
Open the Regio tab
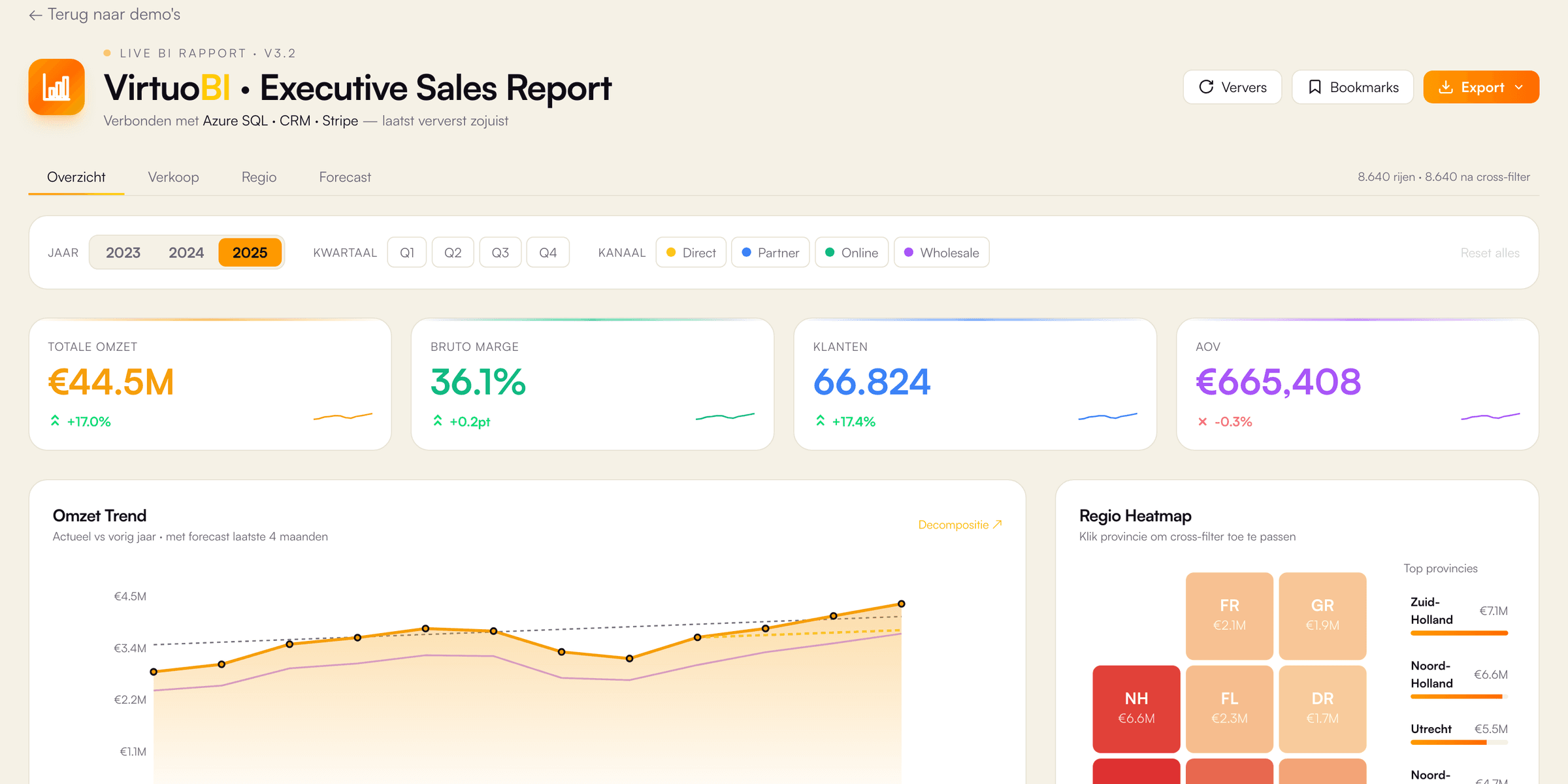[x=259, y=177]
